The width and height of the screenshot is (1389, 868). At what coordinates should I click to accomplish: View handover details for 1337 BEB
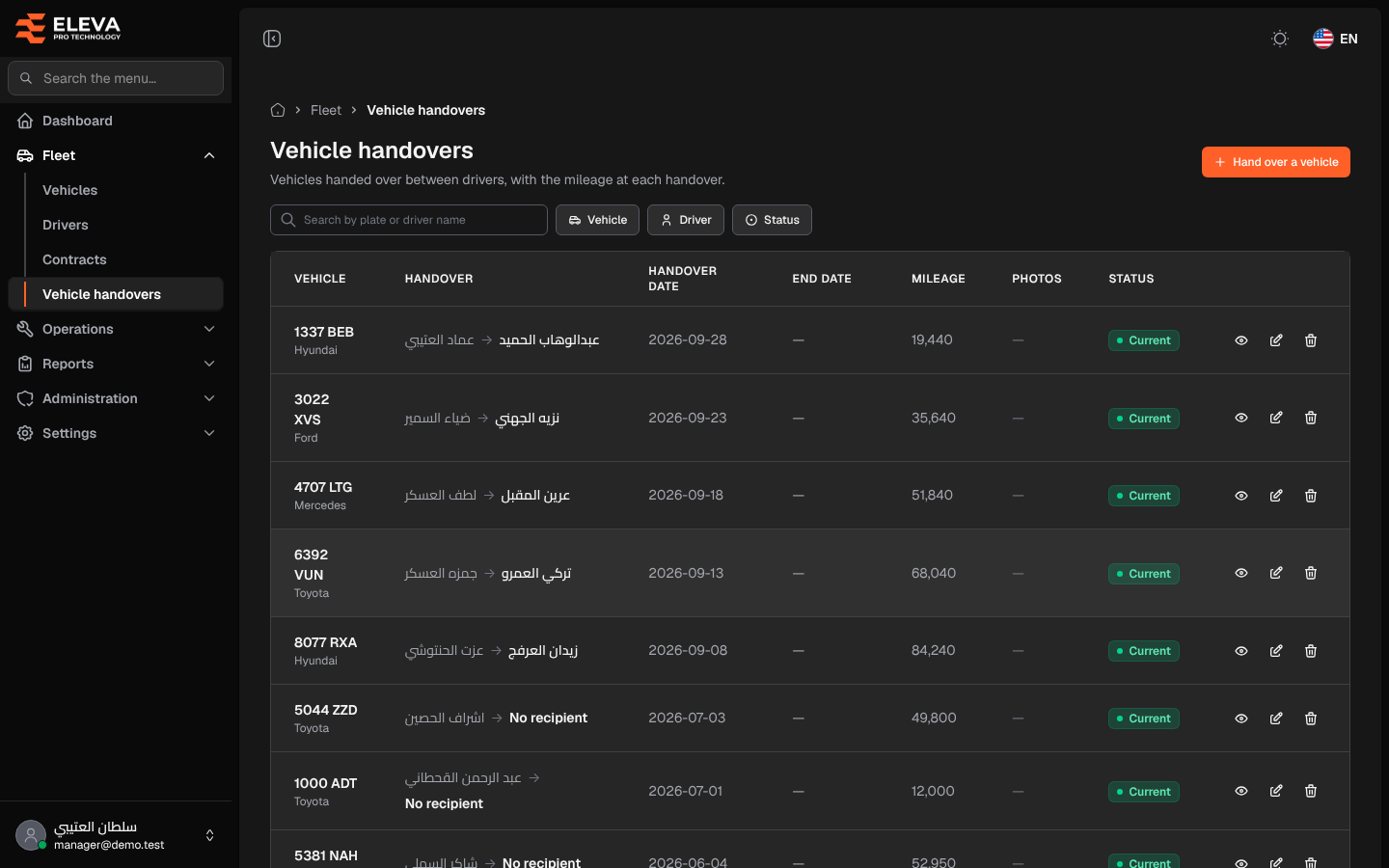[1241, 340]
